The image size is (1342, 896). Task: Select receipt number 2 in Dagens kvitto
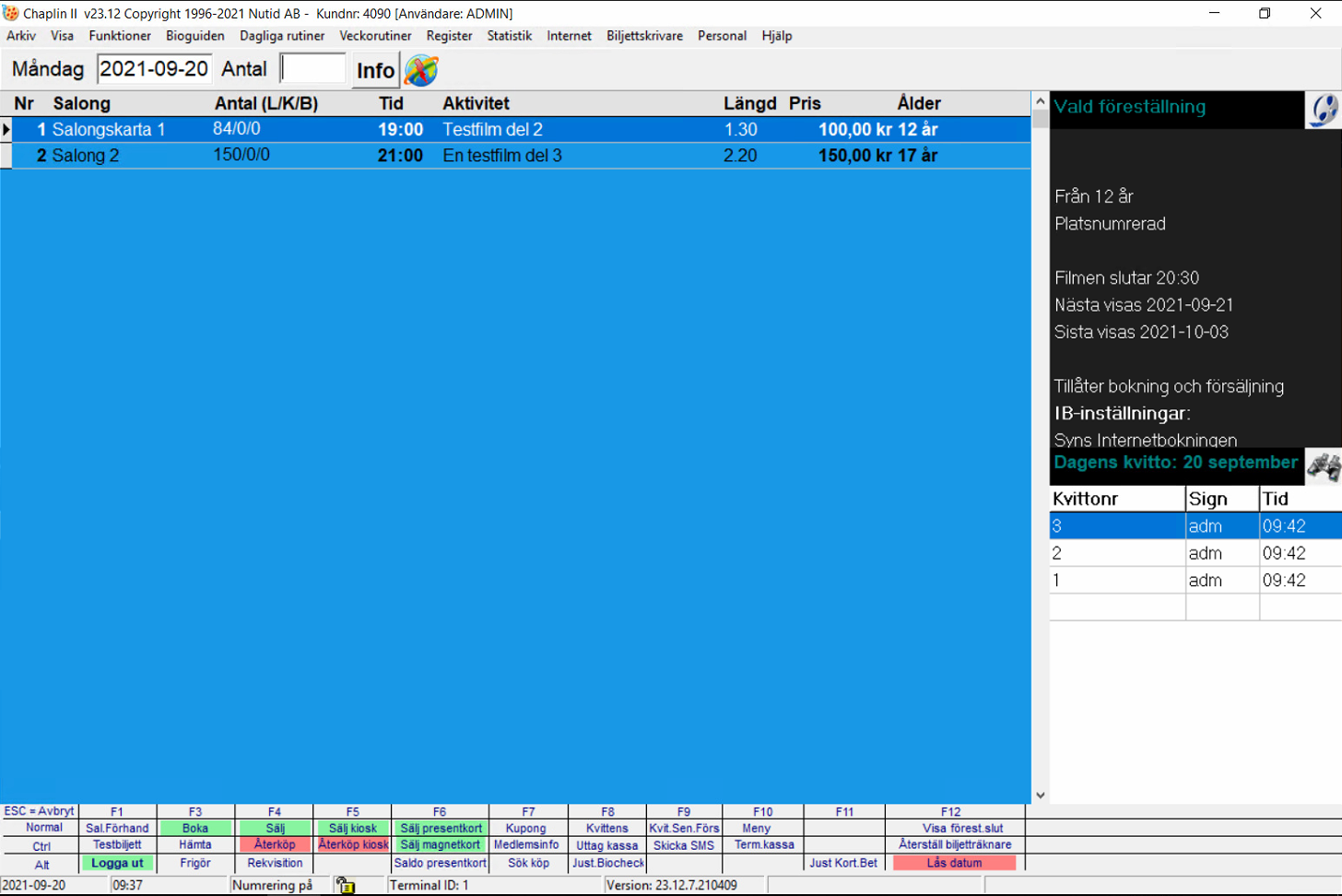point(1116,553)
